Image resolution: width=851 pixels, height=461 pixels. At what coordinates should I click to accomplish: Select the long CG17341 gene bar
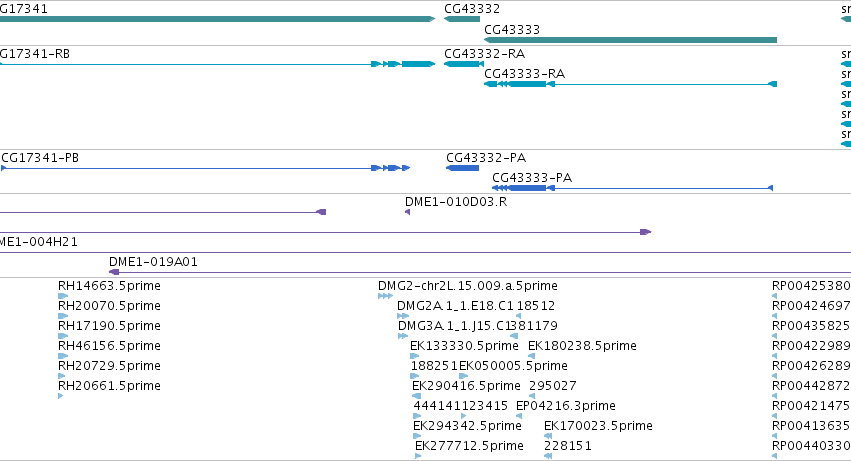pyautogui.click(x=217, y=19)
